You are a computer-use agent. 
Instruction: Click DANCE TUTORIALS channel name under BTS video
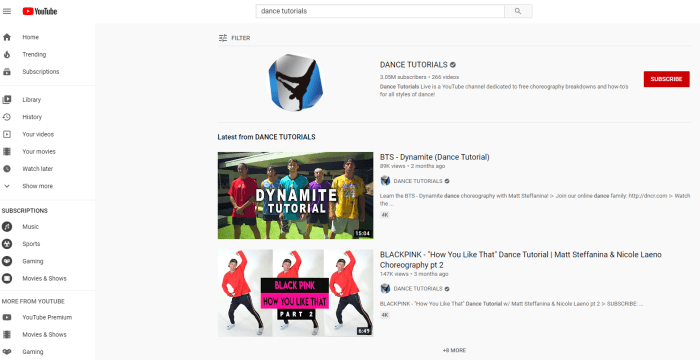click(418, 181)
